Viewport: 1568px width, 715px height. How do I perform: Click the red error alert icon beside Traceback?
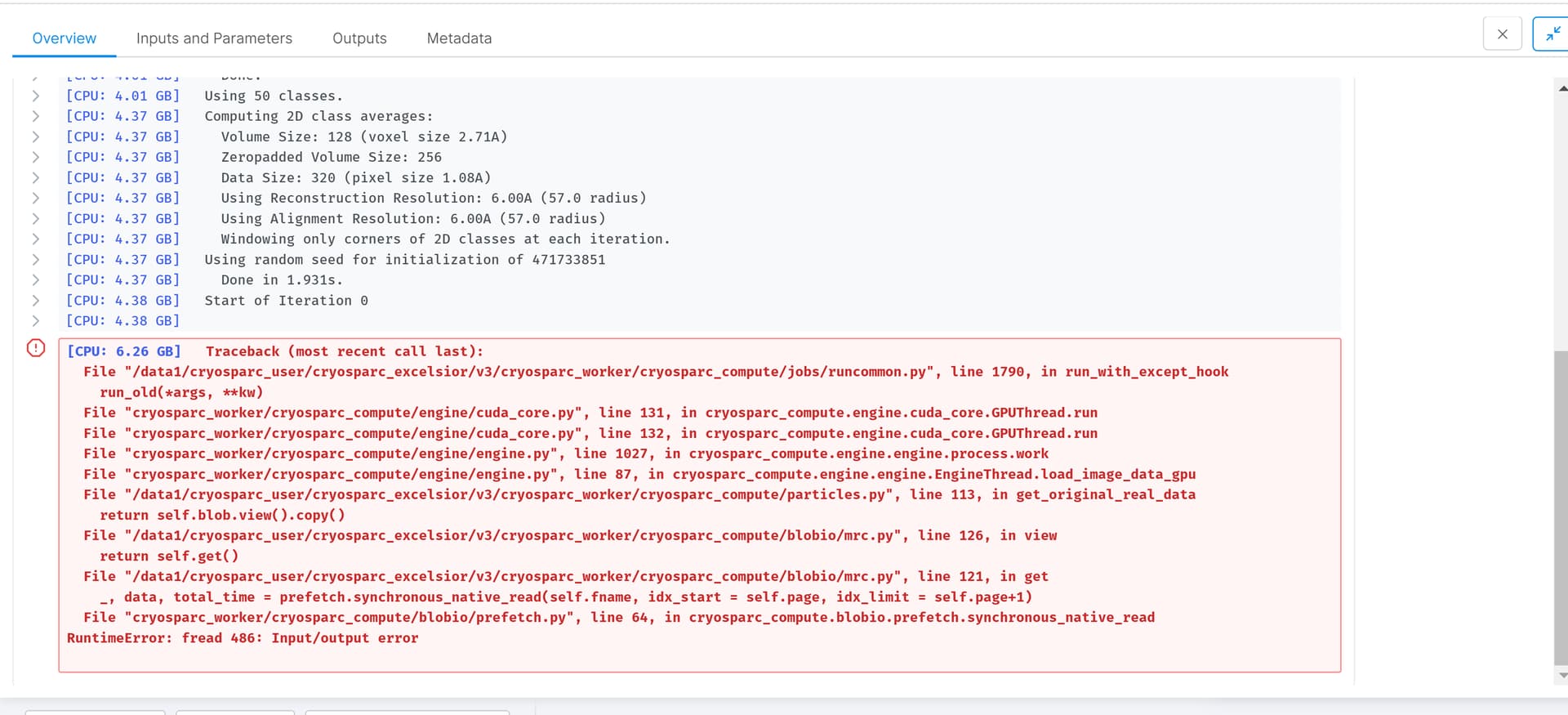click(x=36, y=348)
